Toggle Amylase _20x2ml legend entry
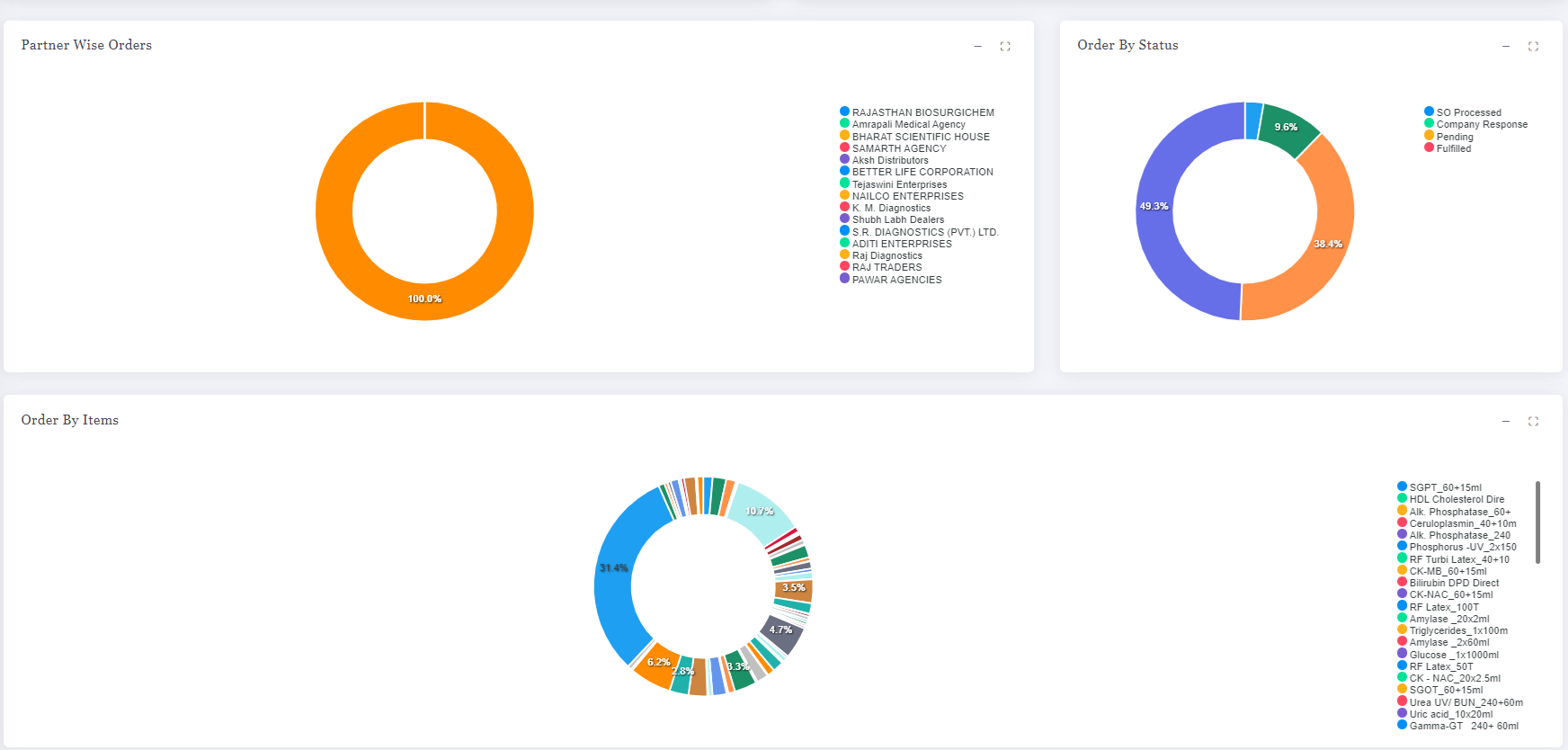Screen dimensions: 1568x750 [x=1443, y=619]
